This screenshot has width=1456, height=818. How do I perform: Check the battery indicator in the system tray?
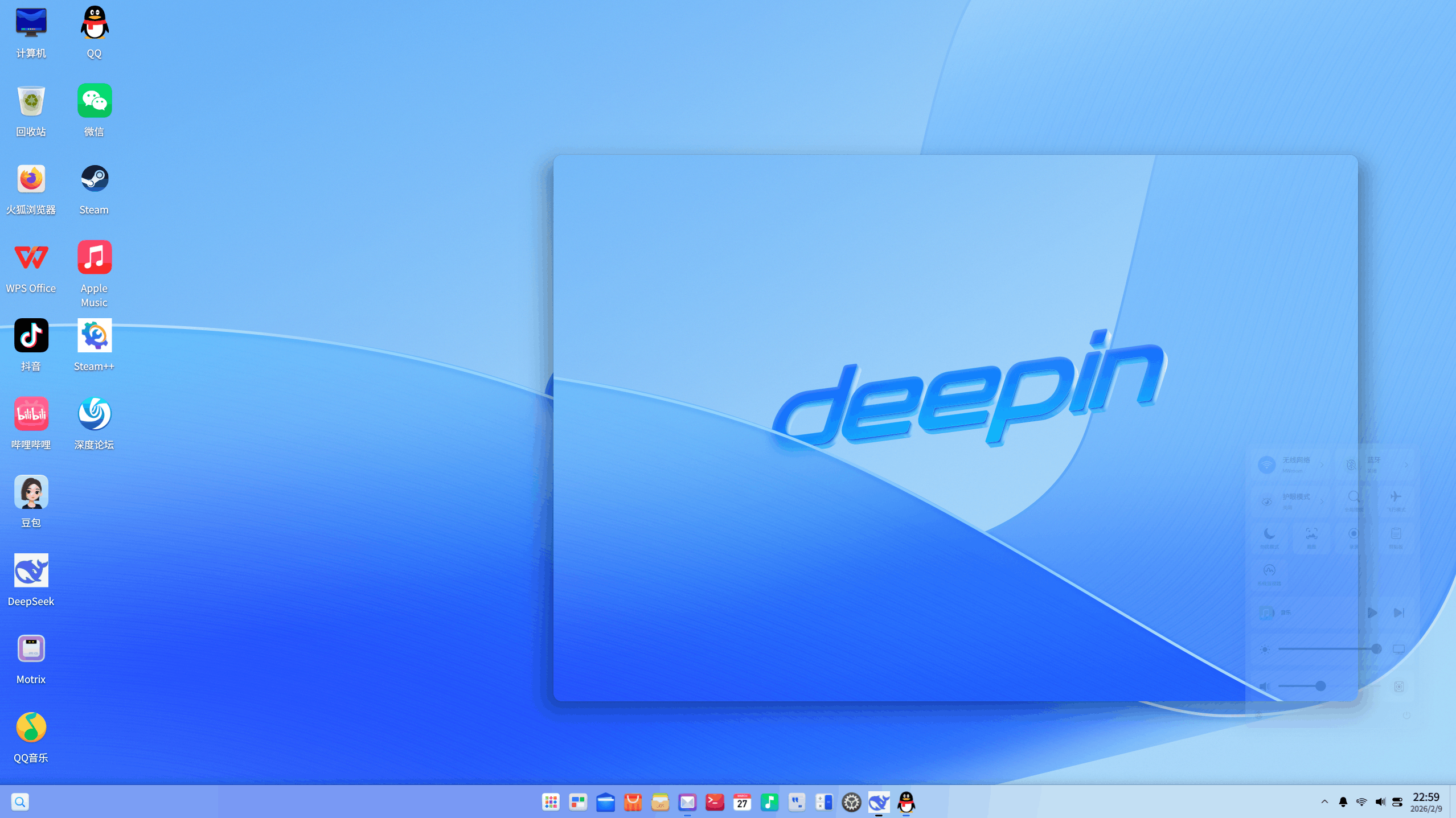1398,801
